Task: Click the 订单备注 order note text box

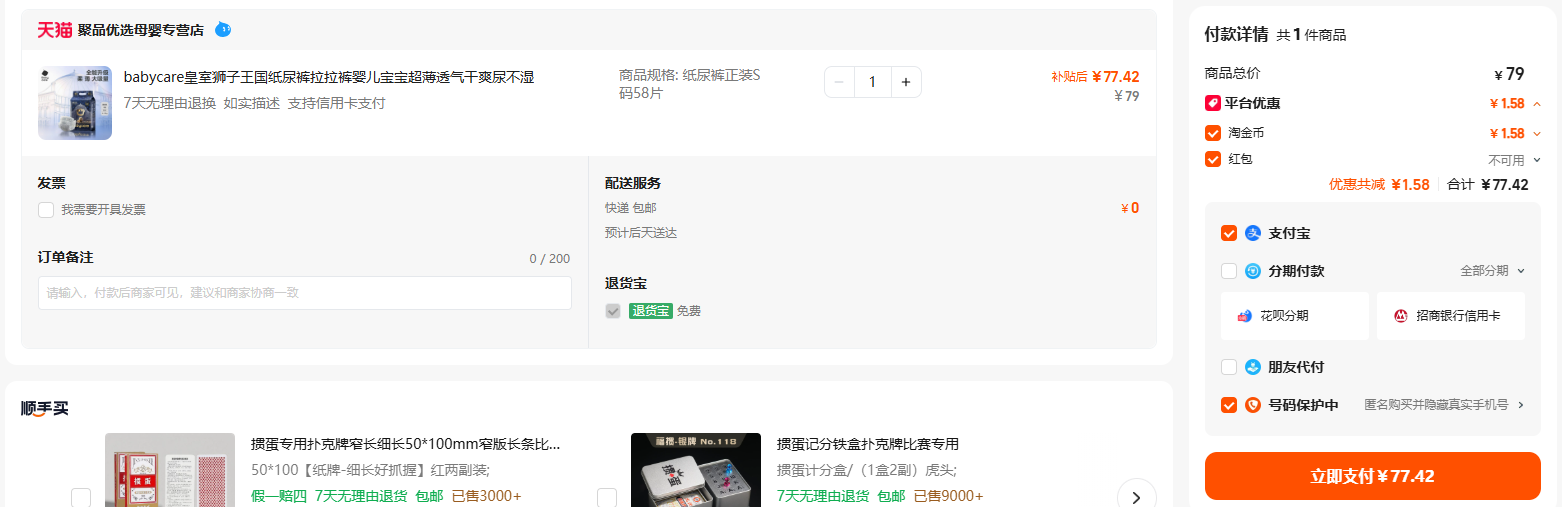Action: click(x=305, y=293)
